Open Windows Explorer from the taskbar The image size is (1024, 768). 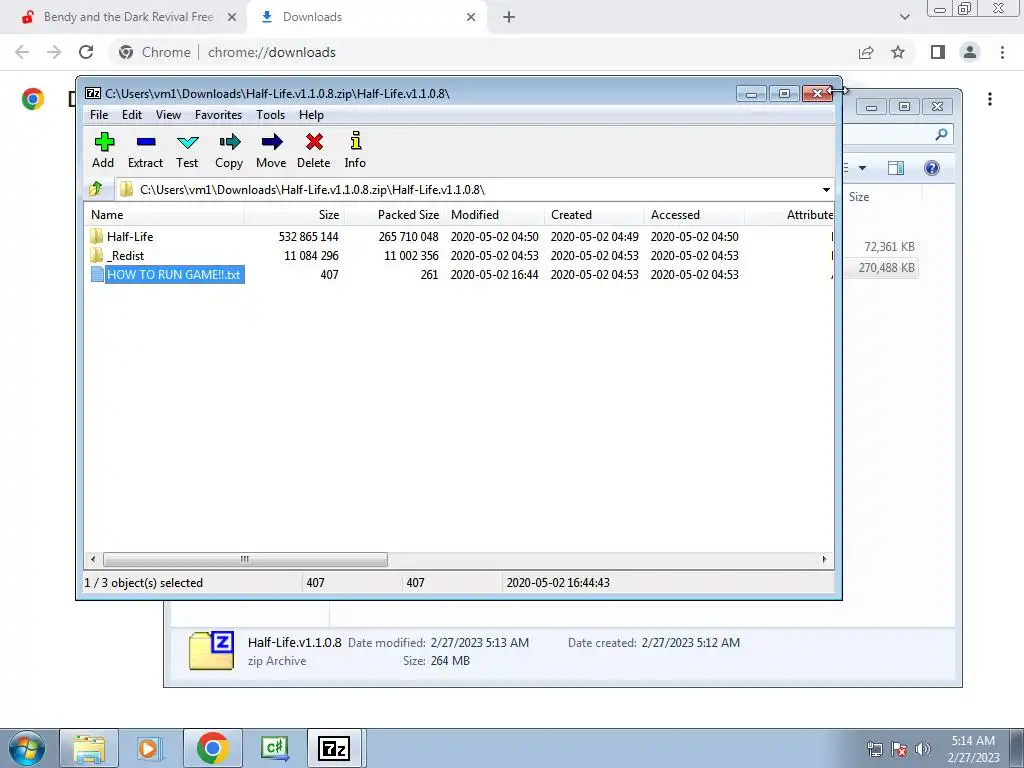pos(89,748)
